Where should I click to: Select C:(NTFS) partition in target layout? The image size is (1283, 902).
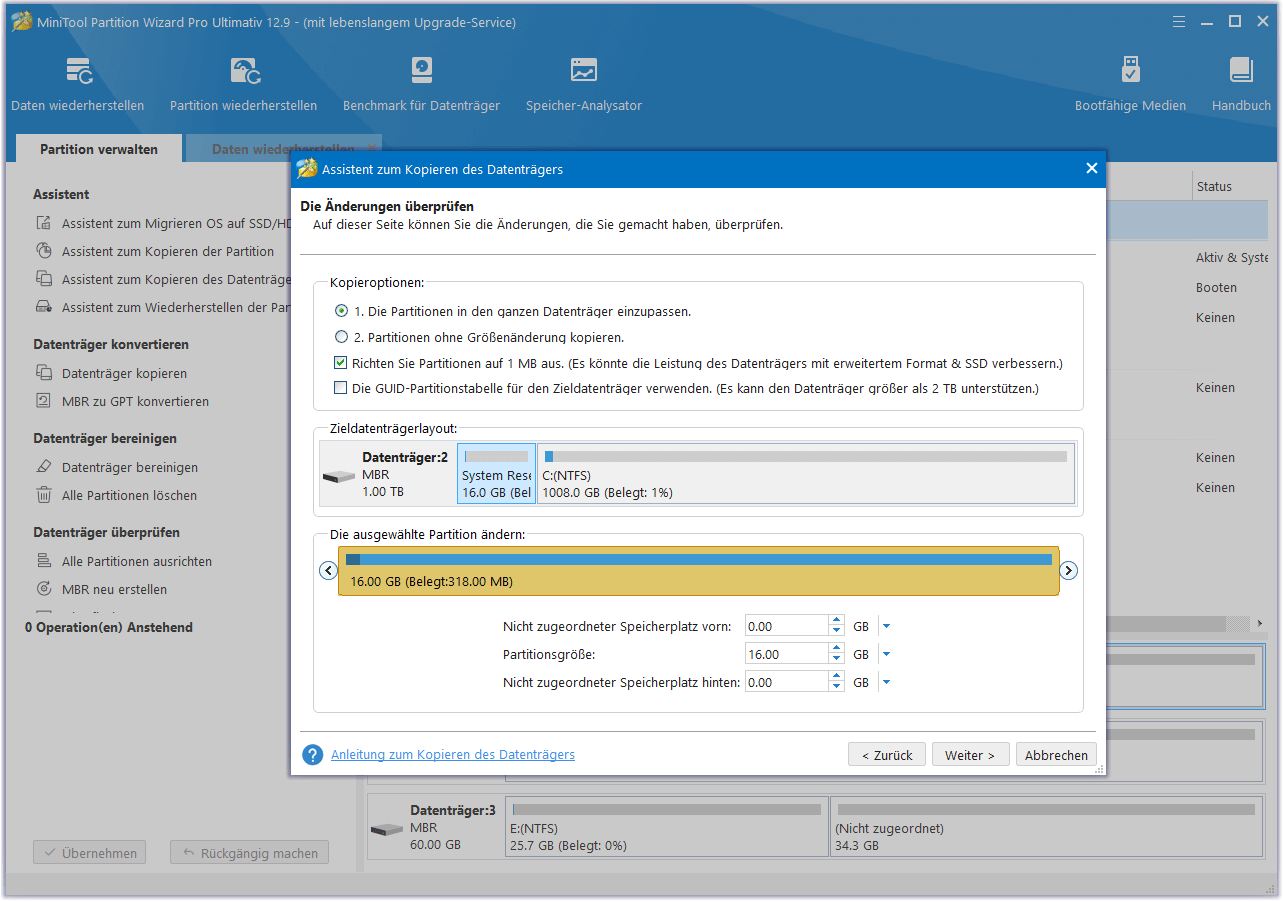click(806, 474)
